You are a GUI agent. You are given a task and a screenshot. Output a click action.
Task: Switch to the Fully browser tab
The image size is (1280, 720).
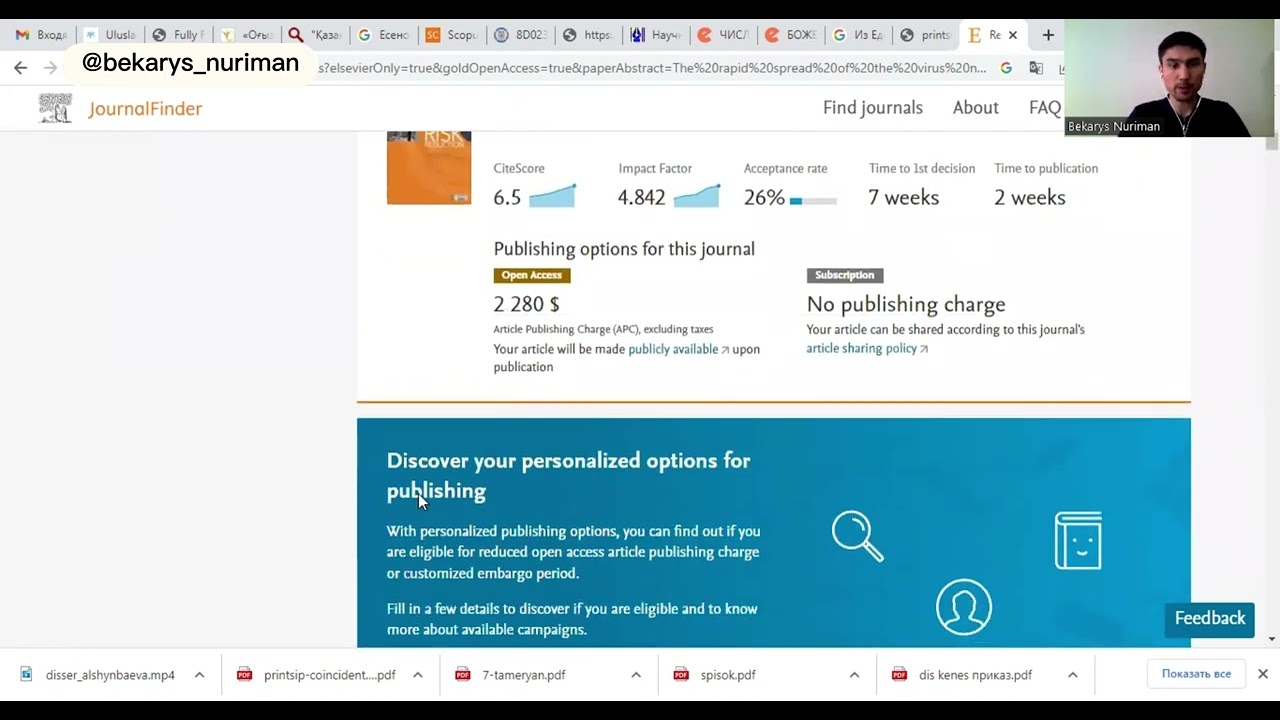178,35
